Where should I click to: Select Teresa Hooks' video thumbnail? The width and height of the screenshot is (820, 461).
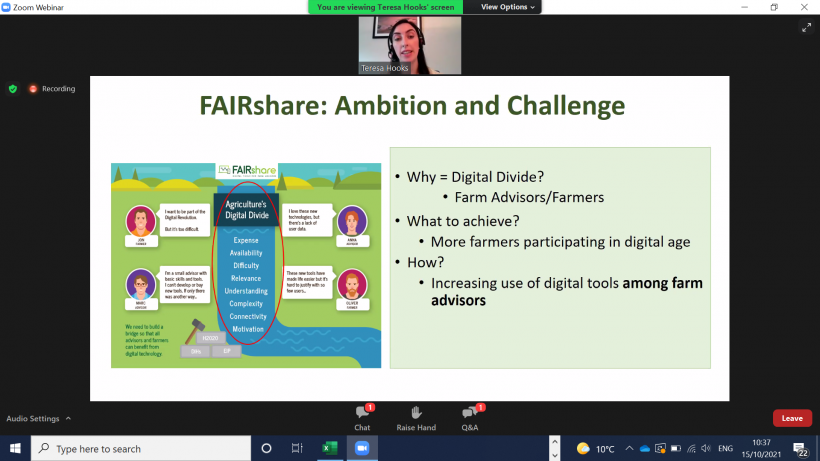[410, 45]
